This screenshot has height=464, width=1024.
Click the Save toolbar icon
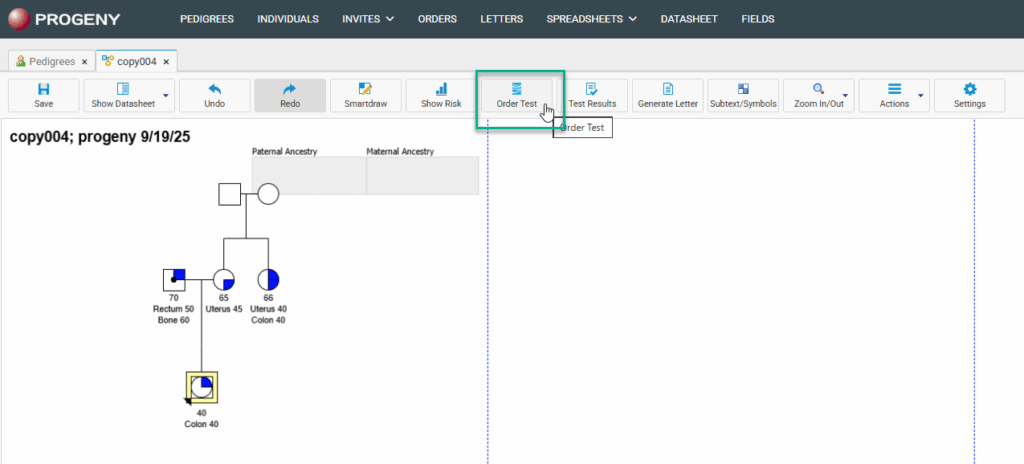(x=43, y=95)
